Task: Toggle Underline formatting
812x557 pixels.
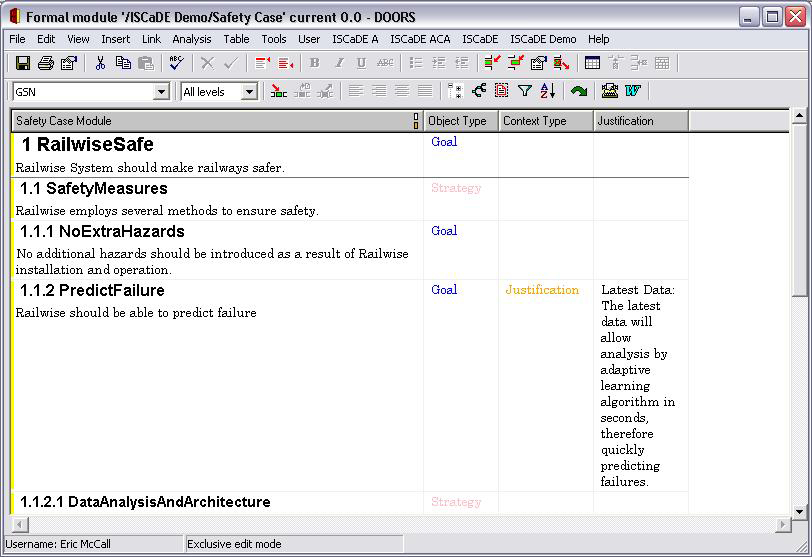Action: pos(361,63)
